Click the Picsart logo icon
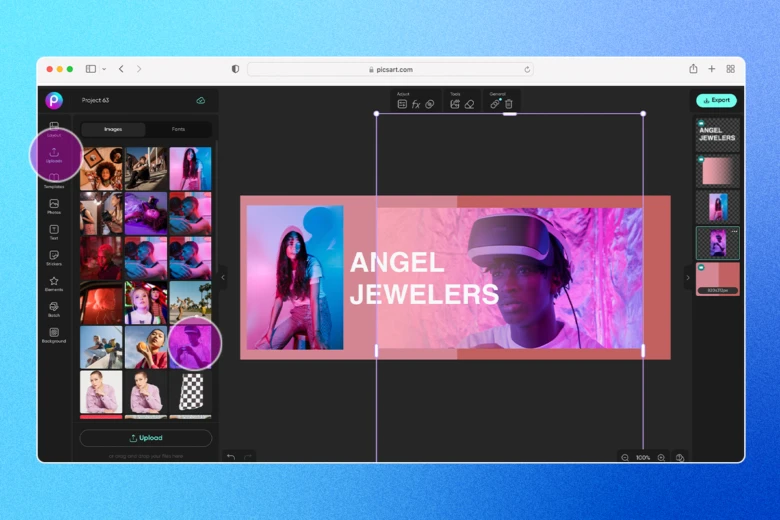780x520 pixels. tap(54, 100)
